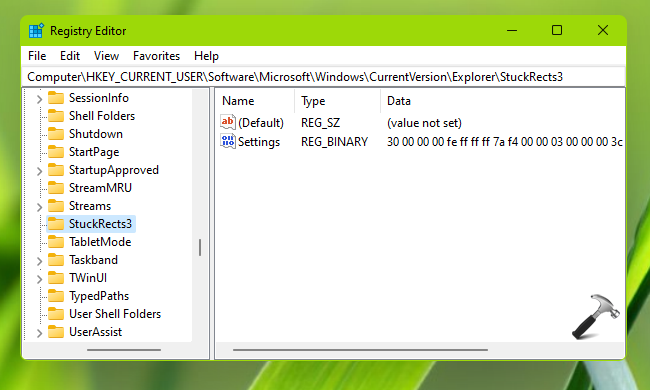
Task: Open the Favorites menu
Action: (x=156, y=56)
